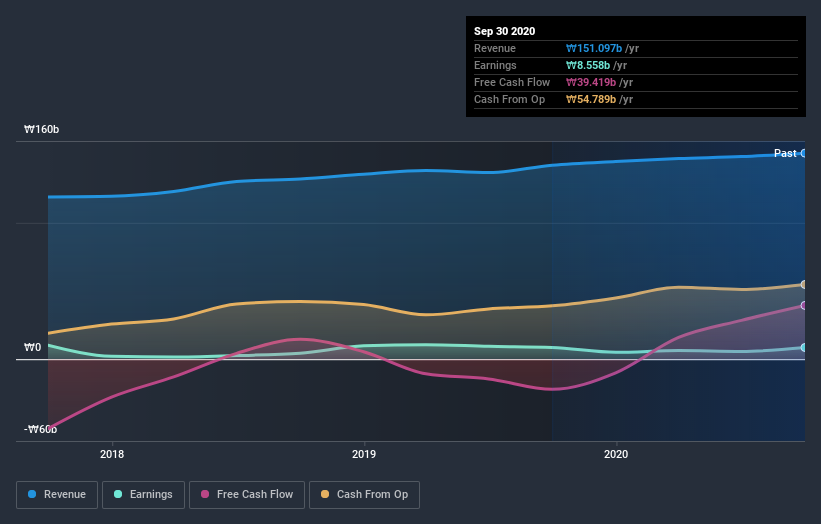This screenshot has height=524, width=821.
Task: Toggle the Free Cash Flow legend button
Action: pyautogui.click(x=247, y=495)
